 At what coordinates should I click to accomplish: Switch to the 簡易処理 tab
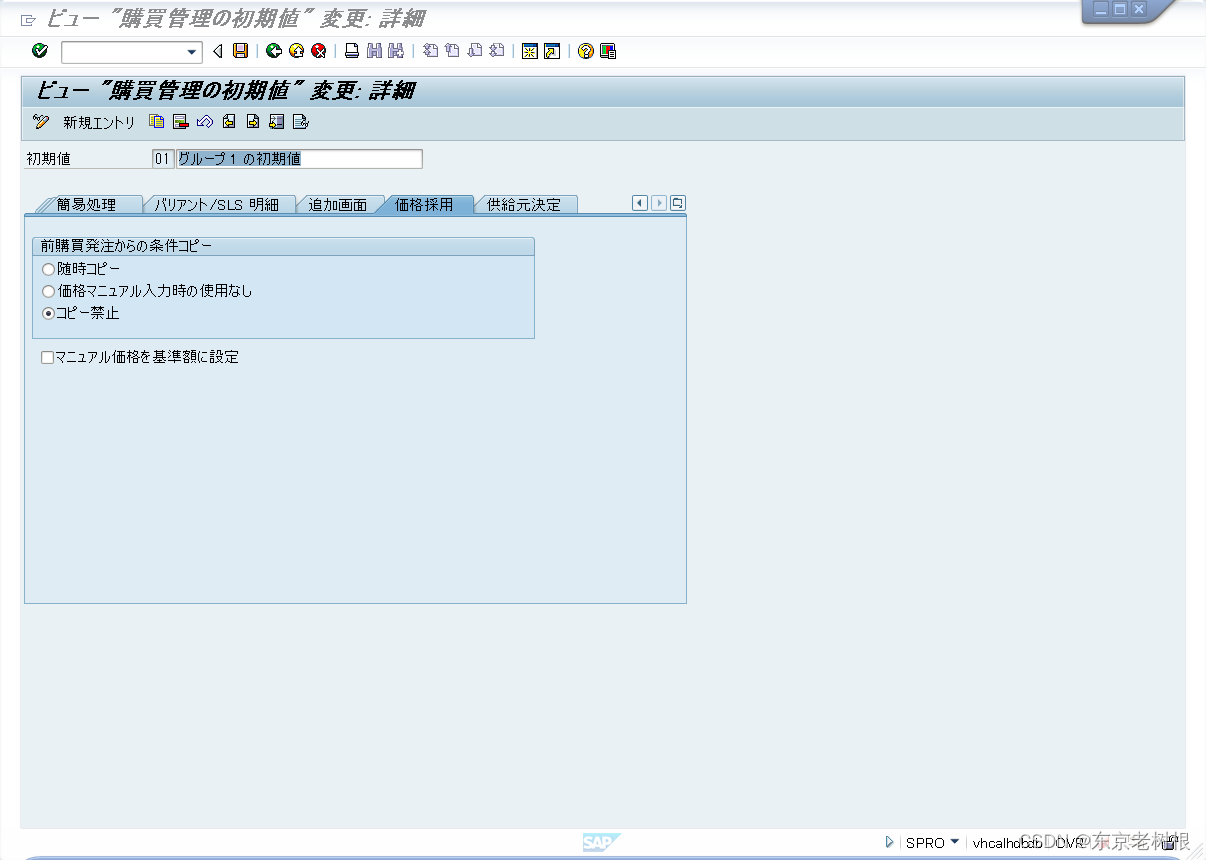pos(90,204)
